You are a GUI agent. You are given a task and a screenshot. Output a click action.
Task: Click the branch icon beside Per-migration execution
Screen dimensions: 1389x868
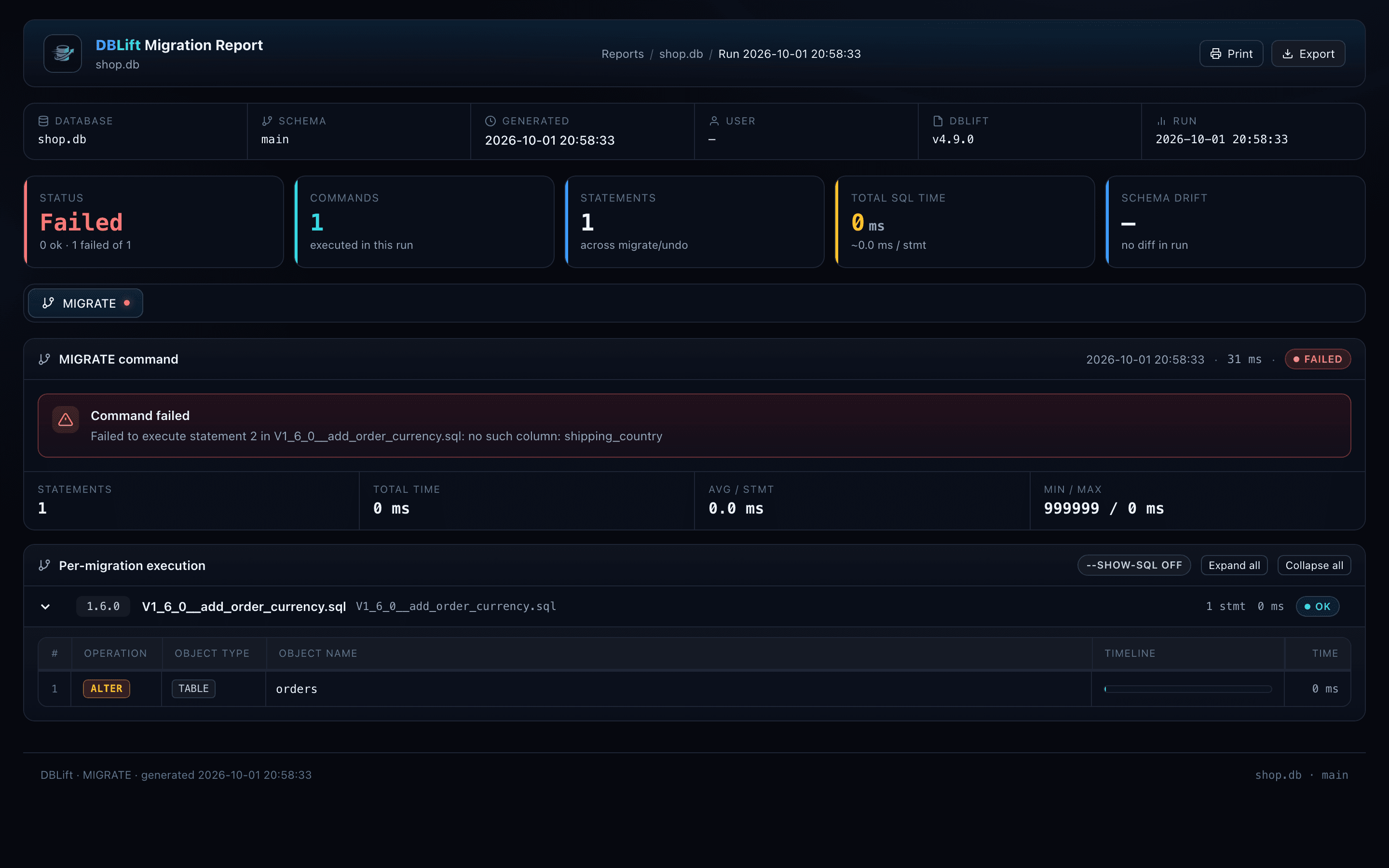(44, 565)
